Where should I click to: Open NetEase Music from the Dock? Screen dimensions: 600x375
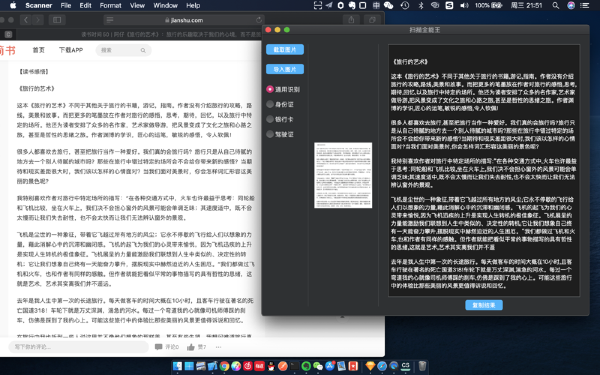[248, 366]
